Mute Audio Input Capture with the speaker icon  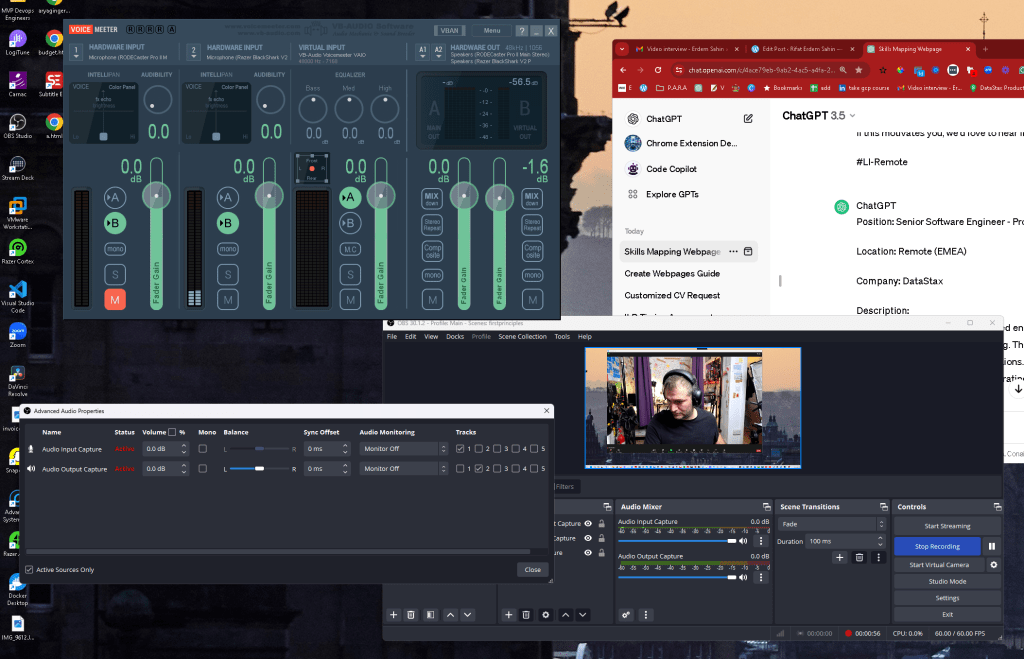coord(743,541)
